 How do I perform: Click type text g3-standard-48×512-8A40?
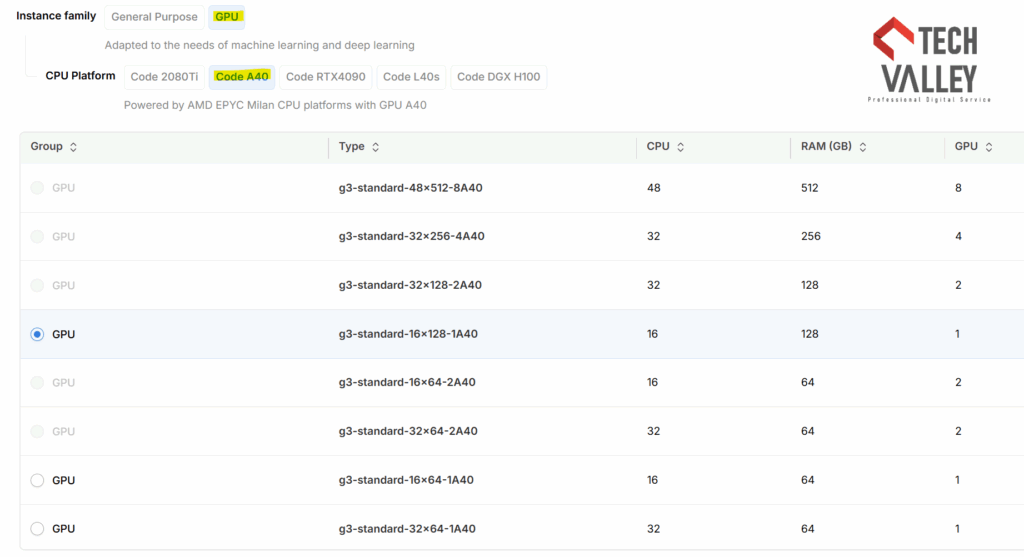click(410, 188)
